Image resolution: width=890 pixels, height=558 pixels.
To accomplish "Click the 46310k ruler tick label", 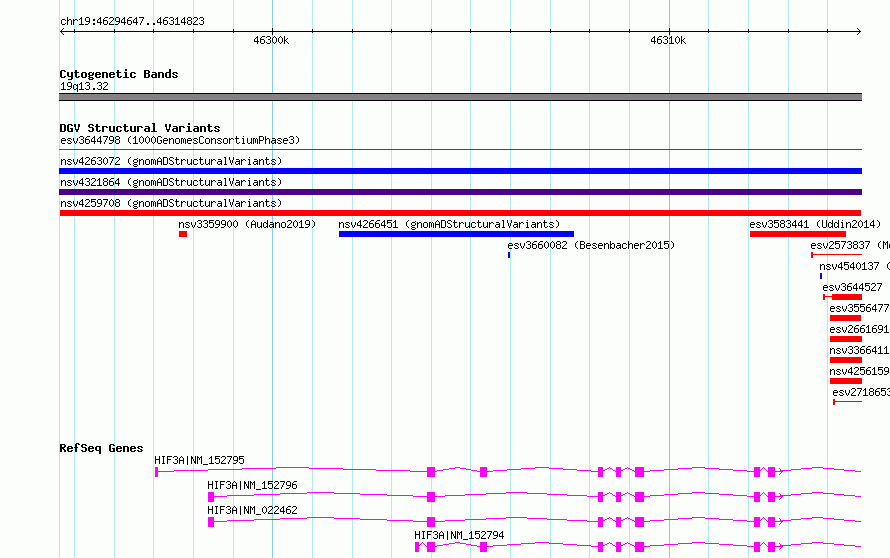I will click(668, 40).
